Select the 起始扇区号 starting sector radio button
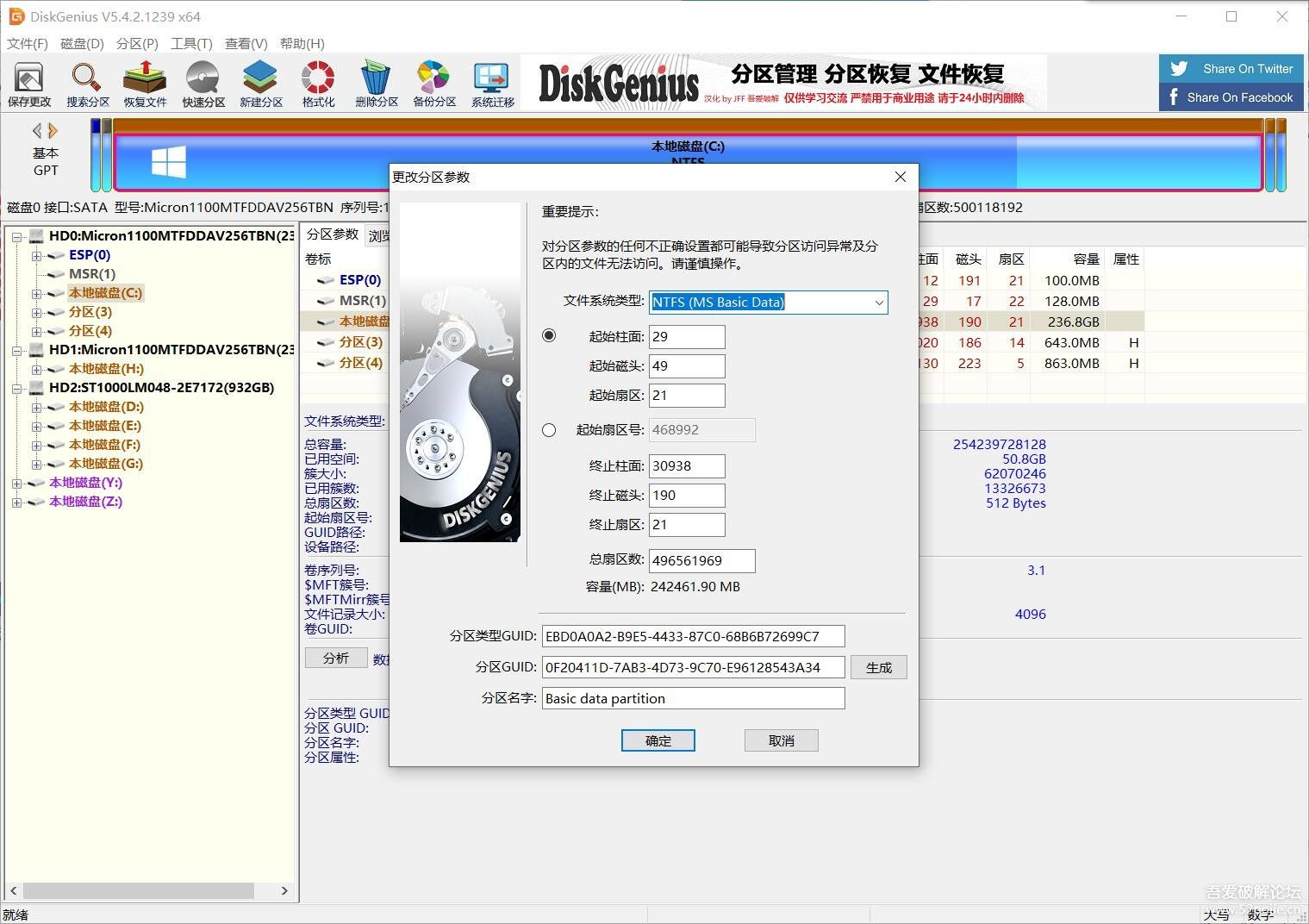 coord(549,429)
